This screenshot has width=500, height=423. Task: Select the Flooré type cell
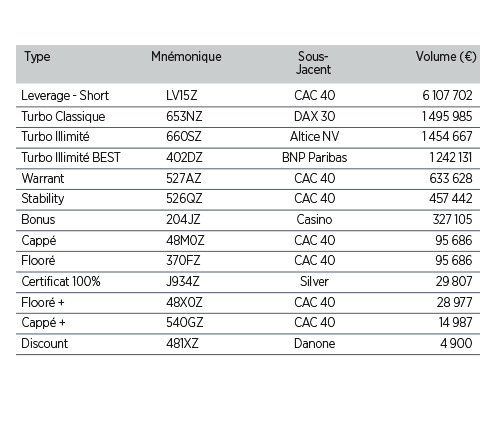(x=38, y=260)
